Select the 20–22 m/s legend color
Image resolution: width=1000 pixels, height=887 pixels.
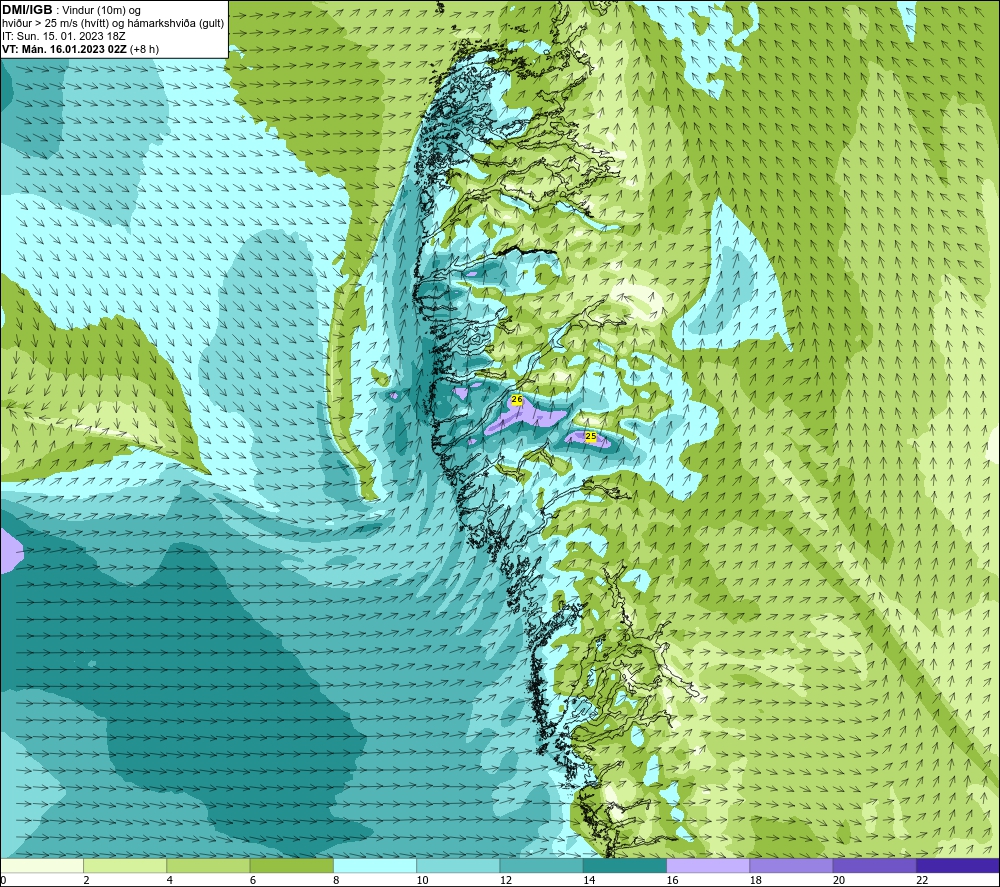pos(874,866)
